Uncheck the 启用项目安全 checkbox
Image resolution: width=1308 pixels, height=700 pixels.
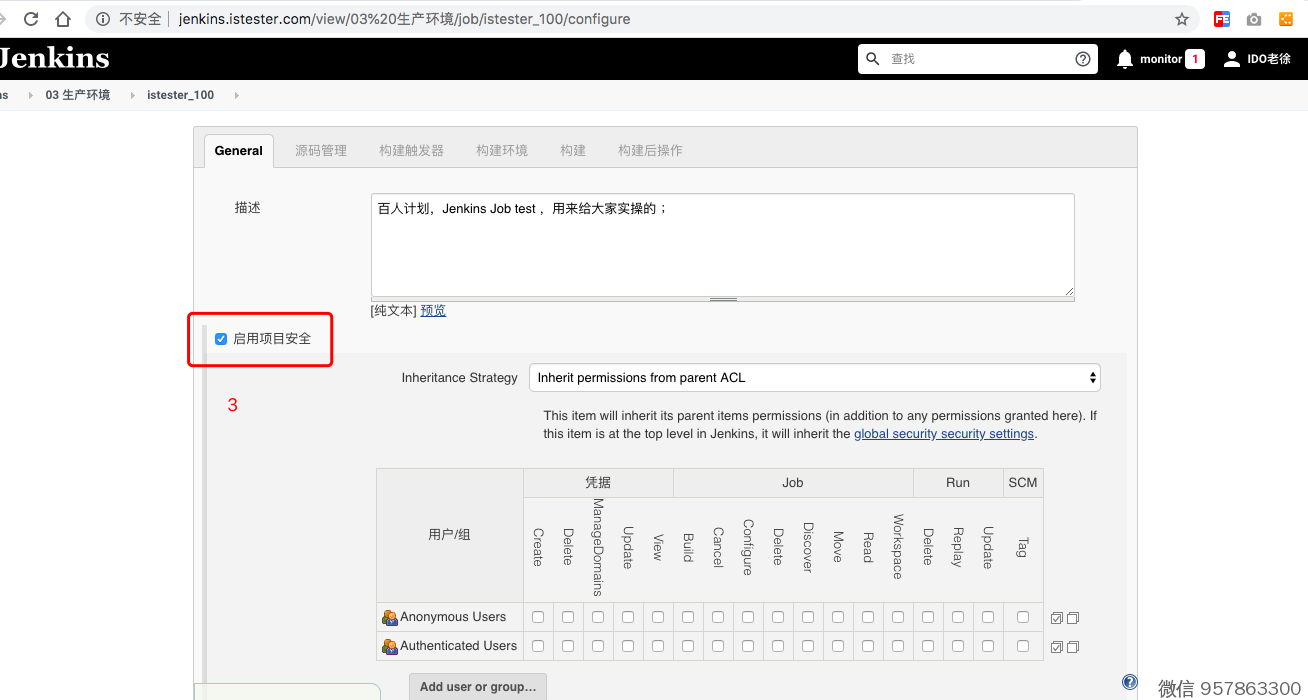221,339
